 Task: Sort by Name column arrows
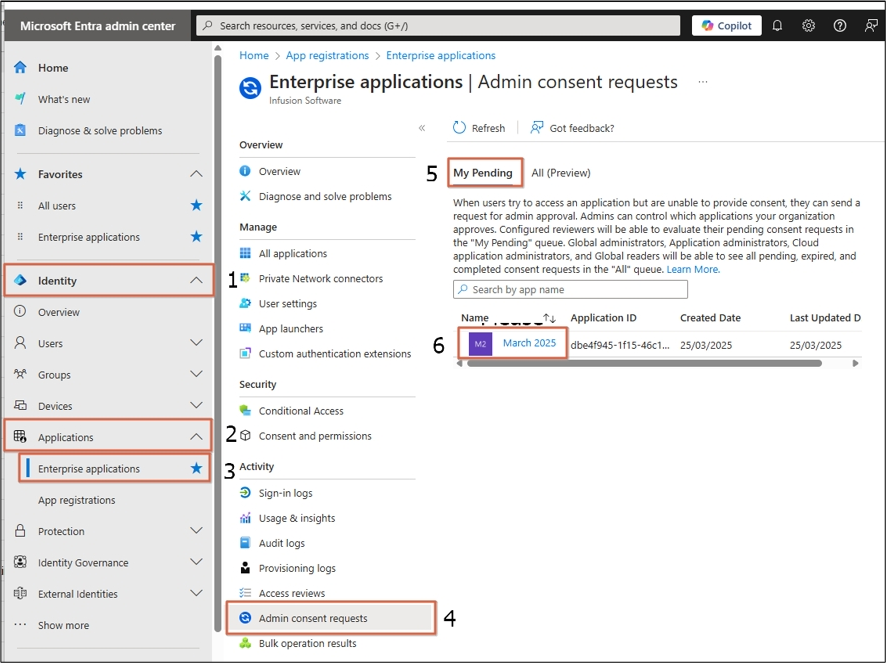(x=549, y=318)
